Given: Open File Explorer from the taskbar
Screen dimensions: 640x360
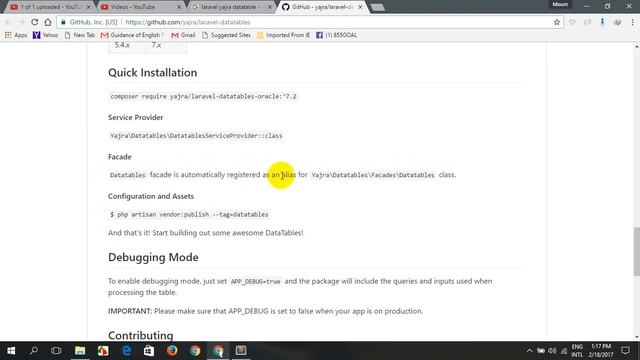Looking at the screenshot, I should pyautogui.click(x=80, y=351).
